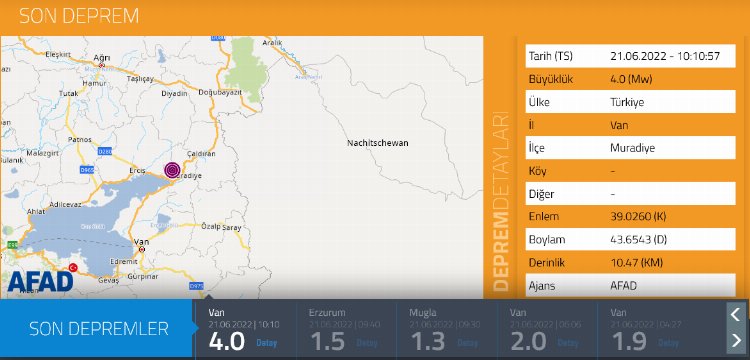The image size is (750, 360).
Task: Click the purple earthquake epicenter marker near Muradiye
Action: click(x=172, y=170)
